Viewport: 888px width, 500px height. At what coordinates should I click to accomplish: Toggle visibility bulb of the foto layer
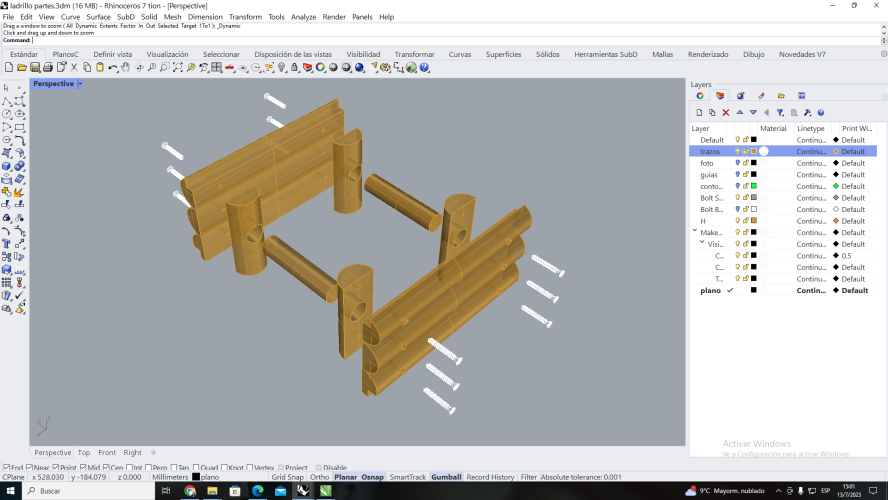tap(738, 163)
